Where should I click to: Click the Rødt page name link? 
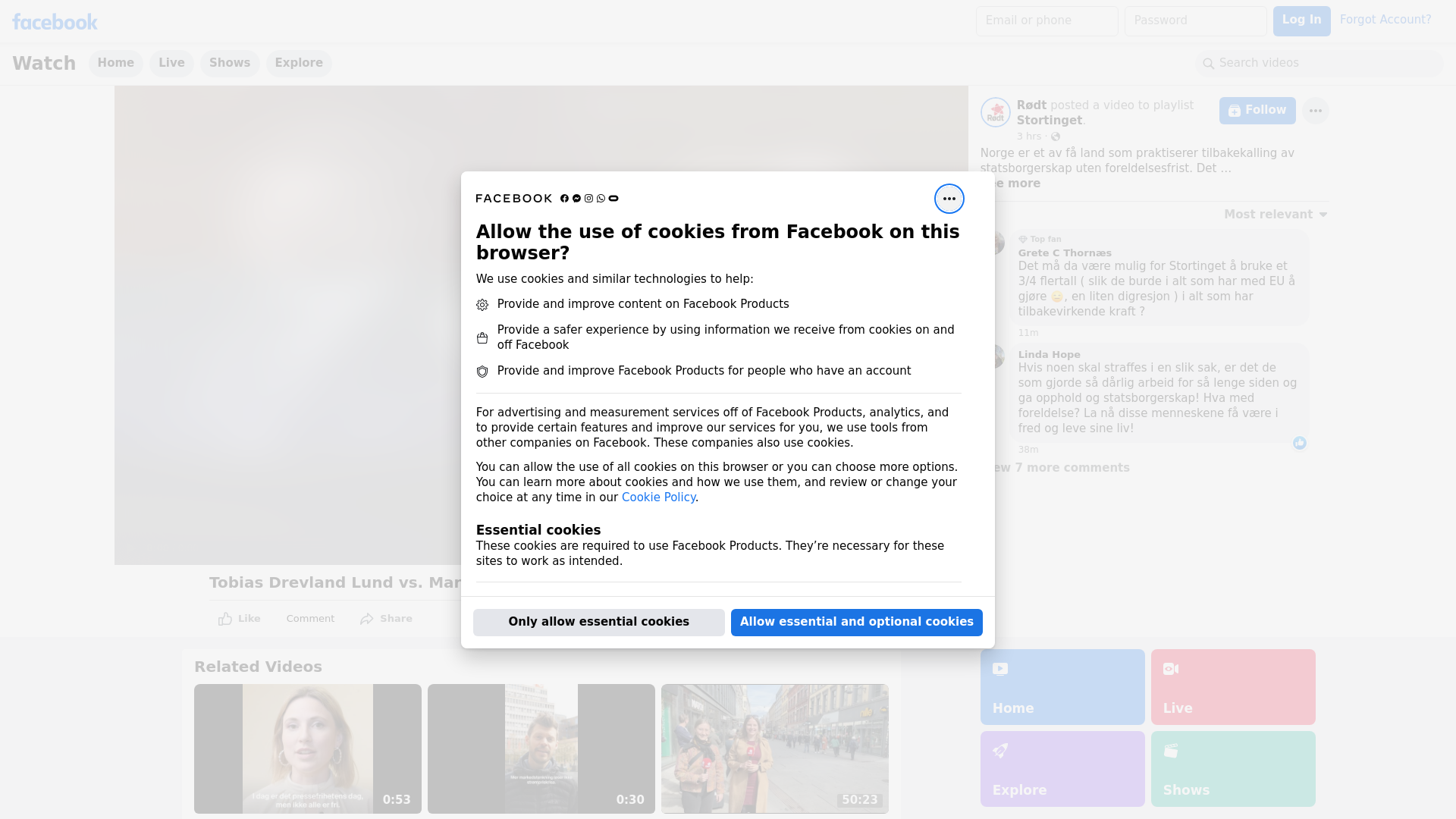point(1031,105)
